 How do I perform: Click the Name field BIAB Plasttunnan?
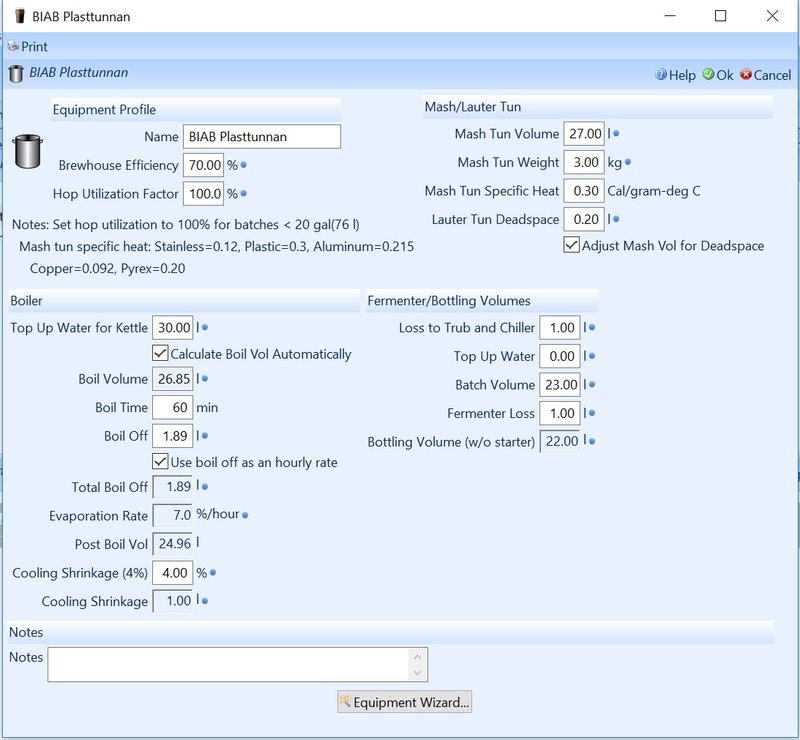(x=261, y=137)
